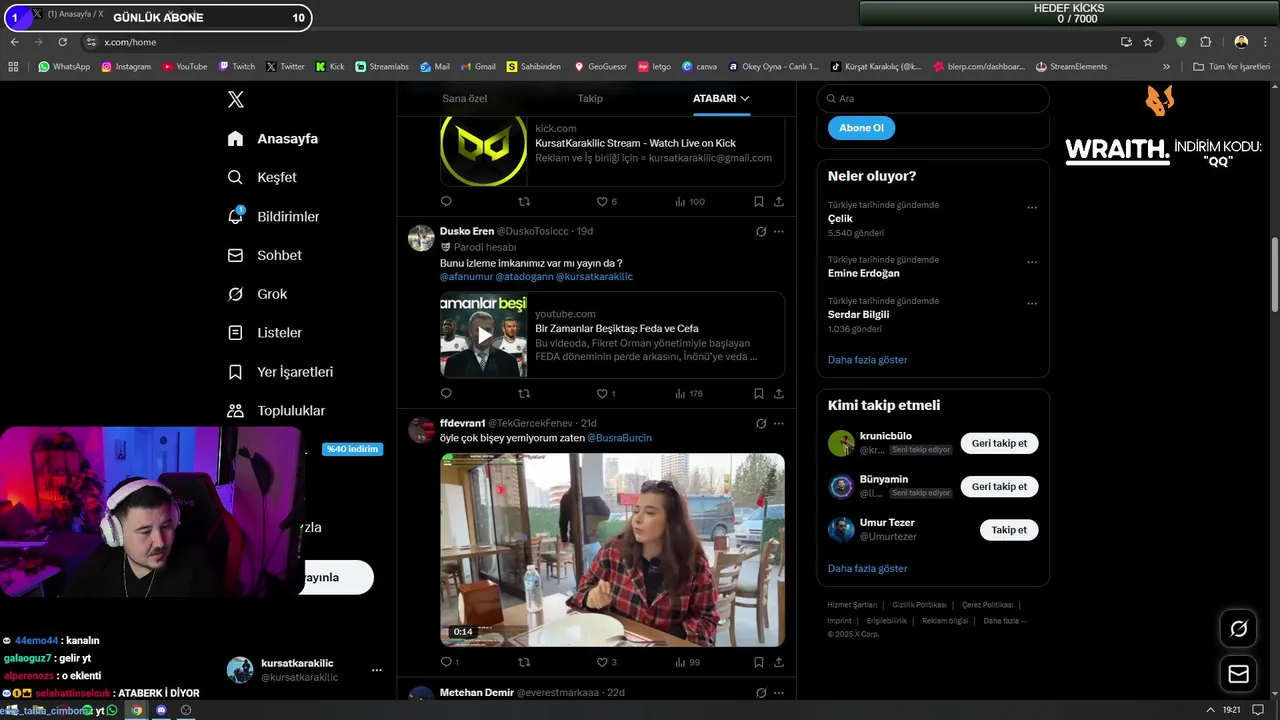Reply to the Dusko Eren post
The width and height of the screenshot is (1280, 720).
(446, 393)
